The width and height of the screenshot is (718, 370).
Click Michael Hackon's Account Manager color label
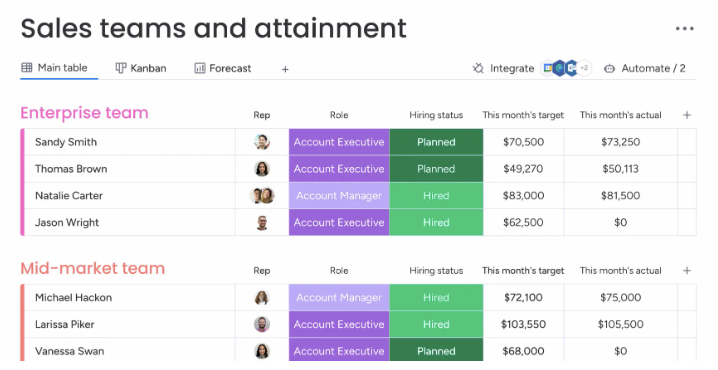click(x=339, y=298)
